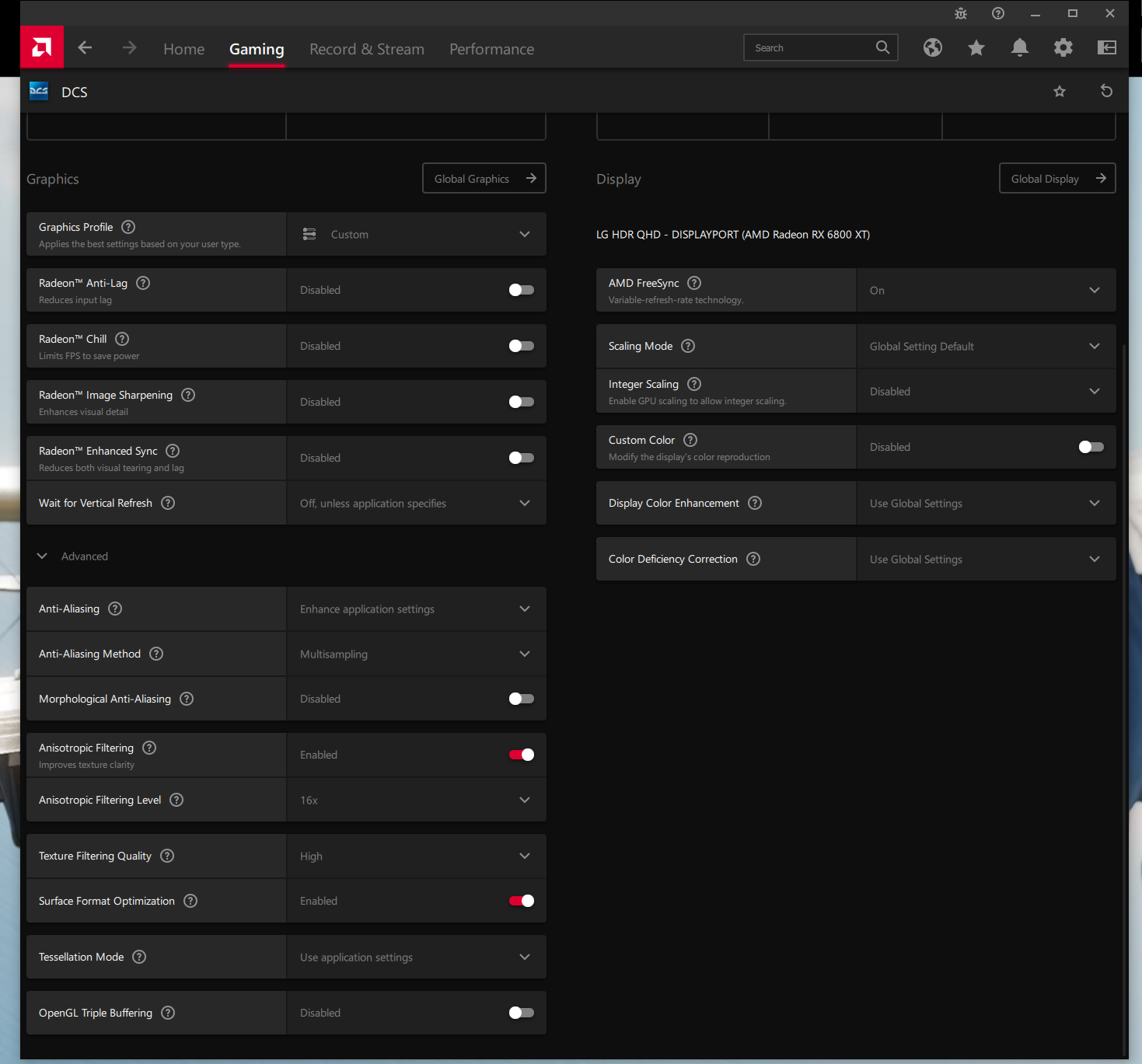This screenshot has width=1142, height=1064.
Task: Enable Radeon Image Sharpening toggle
Action: tap(521, 402)
